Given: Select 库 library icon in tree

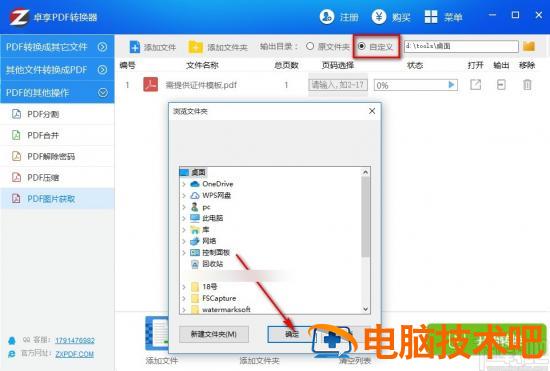Looking at the screenshot, I should point(195,230).
